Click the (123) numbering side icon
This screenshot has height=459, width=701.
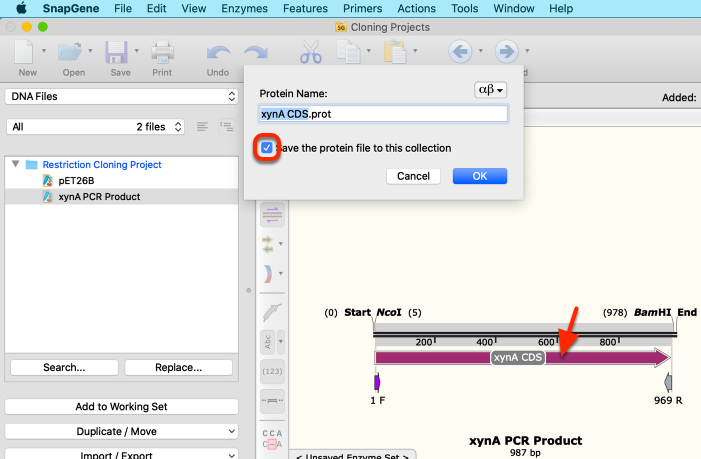click(272, 371)
